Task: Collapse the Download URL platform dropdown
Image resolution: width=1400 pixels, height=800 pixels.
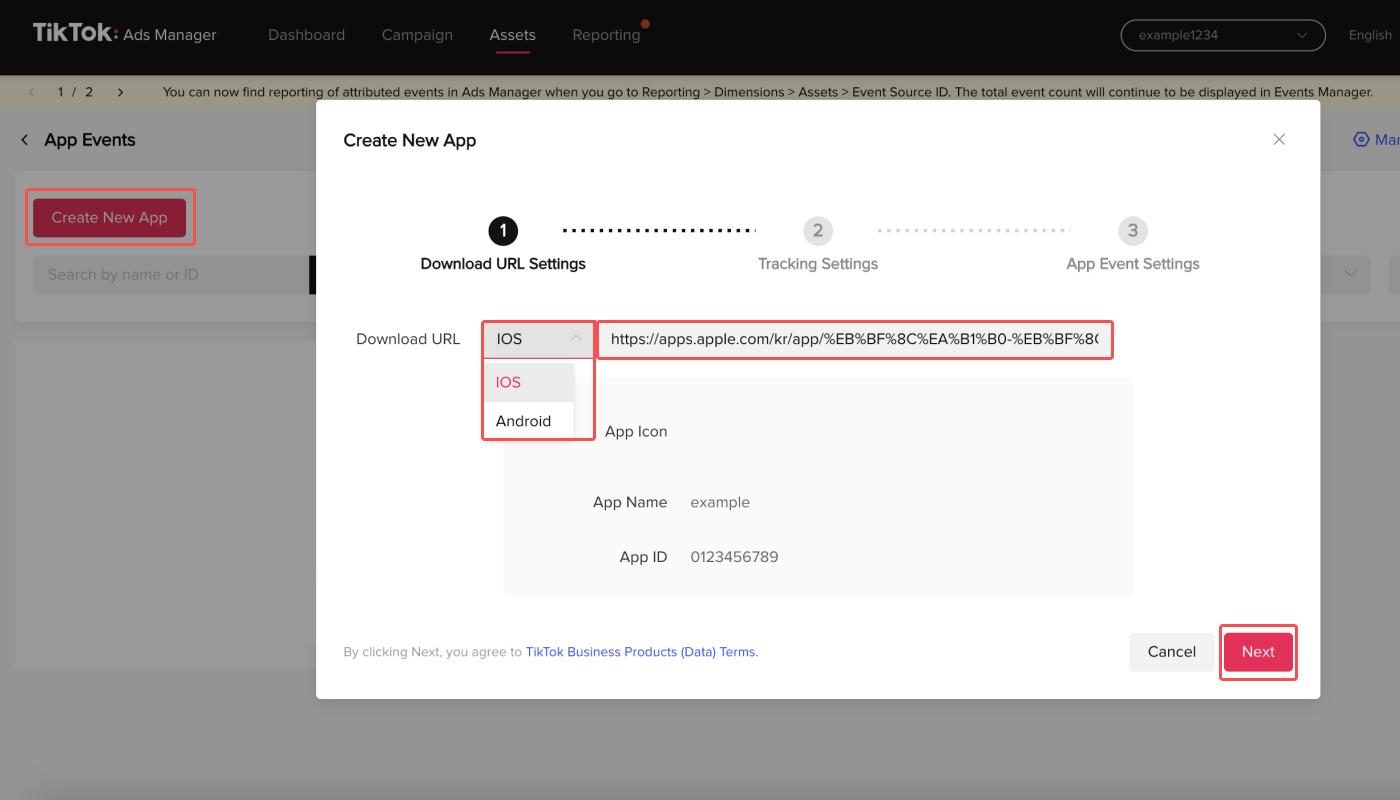Action: point(539,339)
